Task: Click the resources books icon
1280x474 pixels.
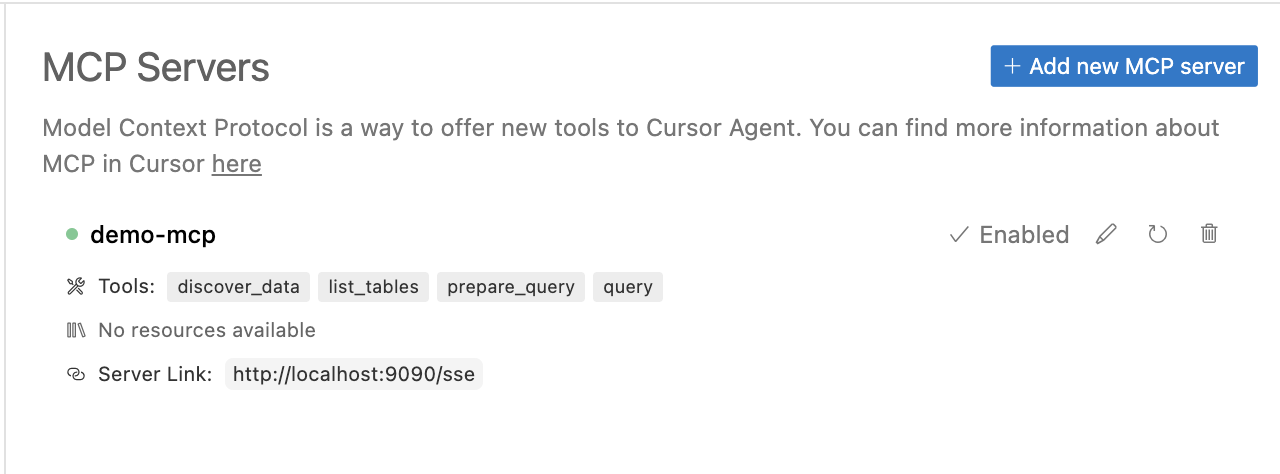Action: click(x=76, y=330)
